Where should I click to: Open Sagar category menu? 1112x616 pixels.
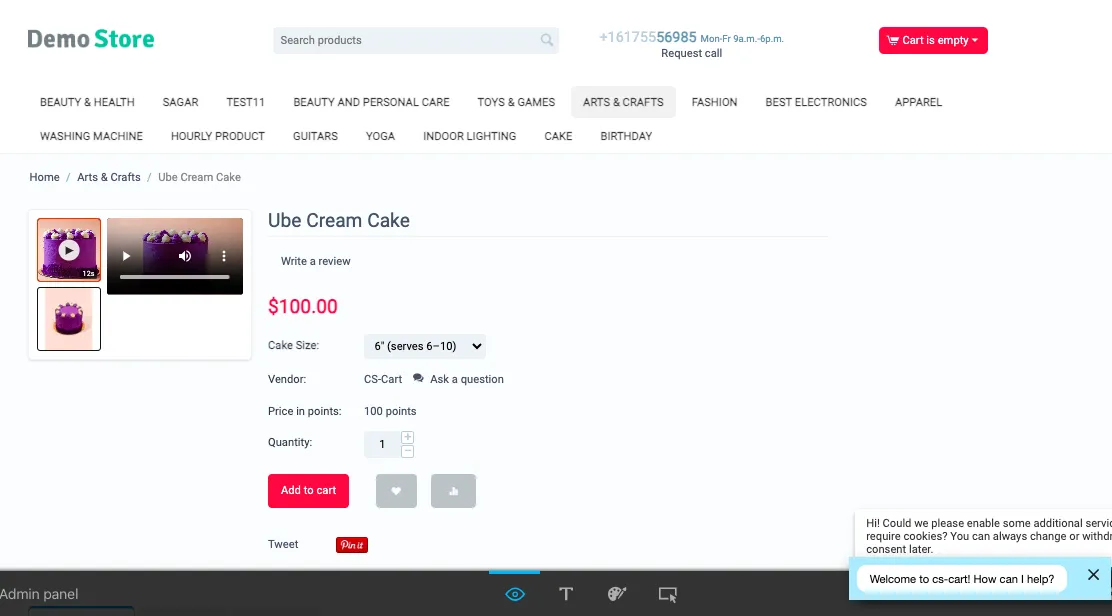(x=180, y=102)
